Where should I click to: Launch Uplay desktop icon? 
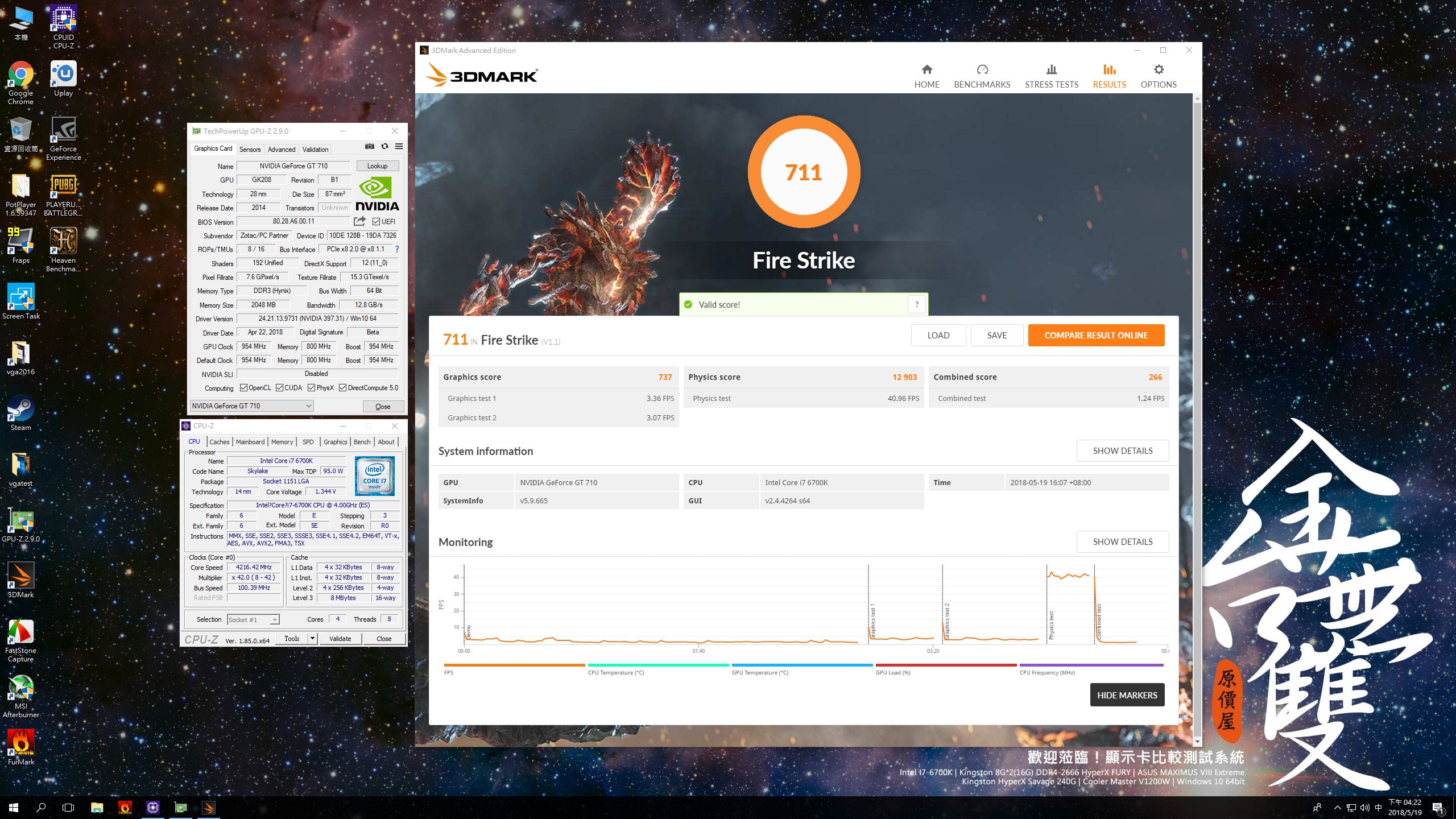point(63,79)
